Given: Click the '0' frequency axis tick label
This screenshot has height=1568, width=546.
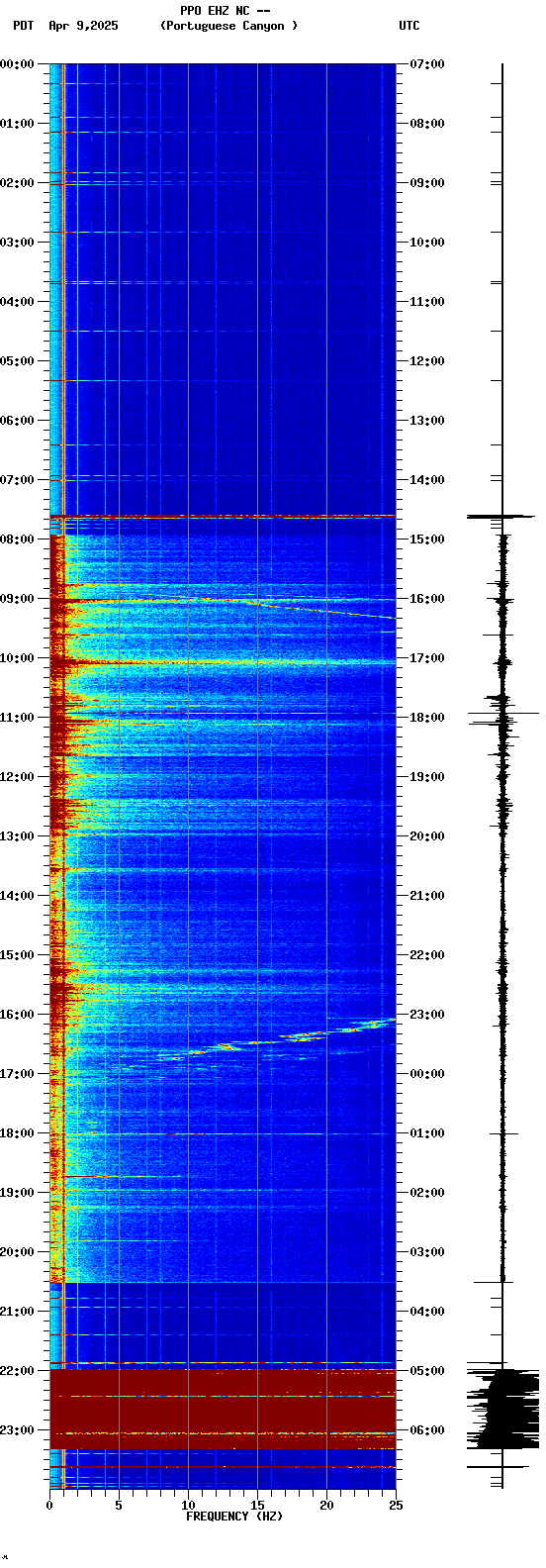Looking at the screenshot, I should [x=49, y=1506].
